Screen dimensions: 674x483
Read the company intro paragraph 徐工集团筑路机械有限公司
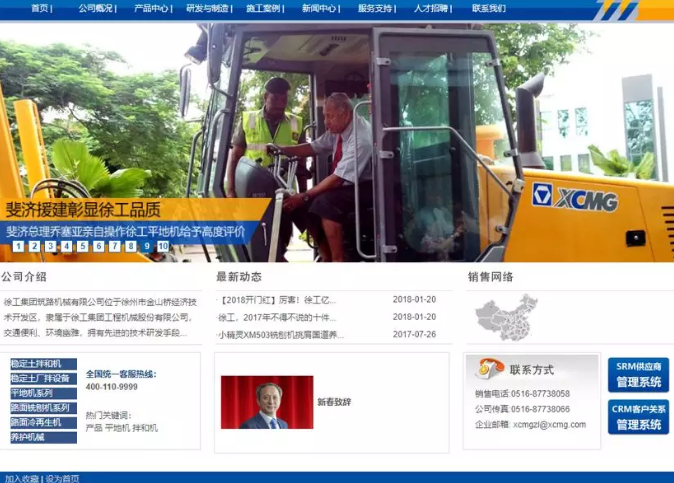(x=100, y=318)
